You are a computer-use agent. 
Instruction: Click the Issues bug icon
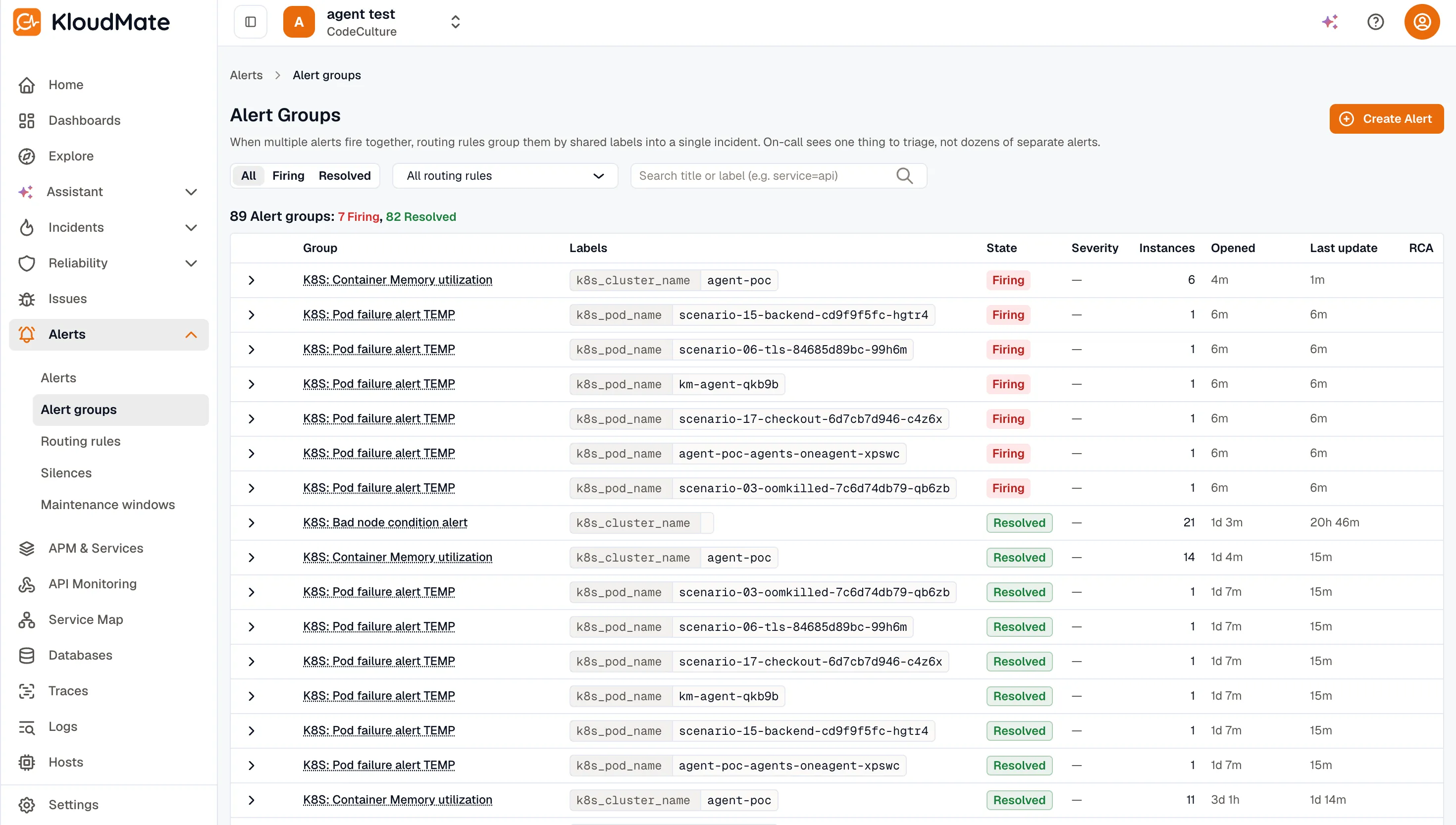click(x=27, y=299)
